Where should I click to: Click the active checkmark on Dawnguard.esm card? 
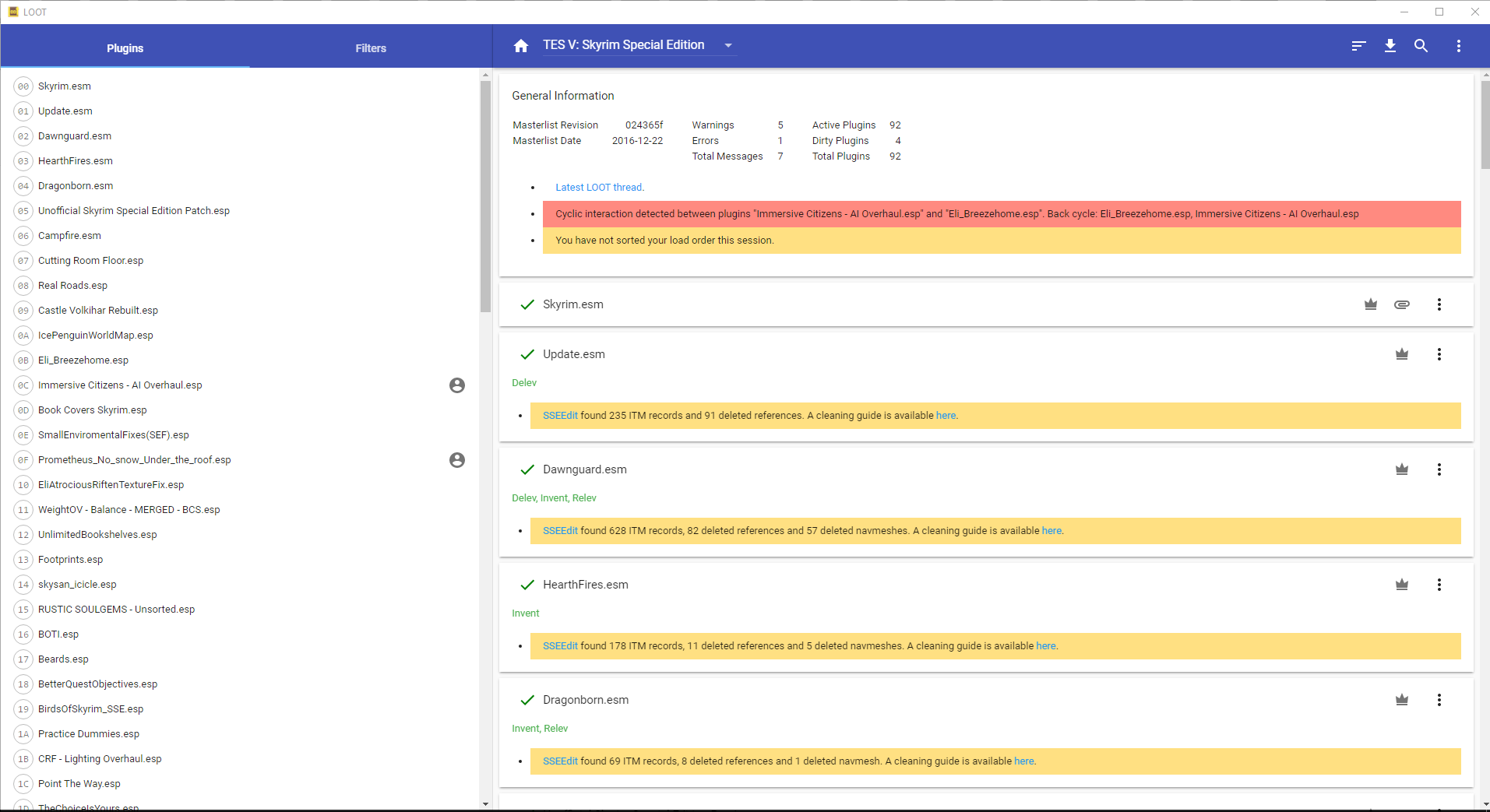(x=527, y=469)
